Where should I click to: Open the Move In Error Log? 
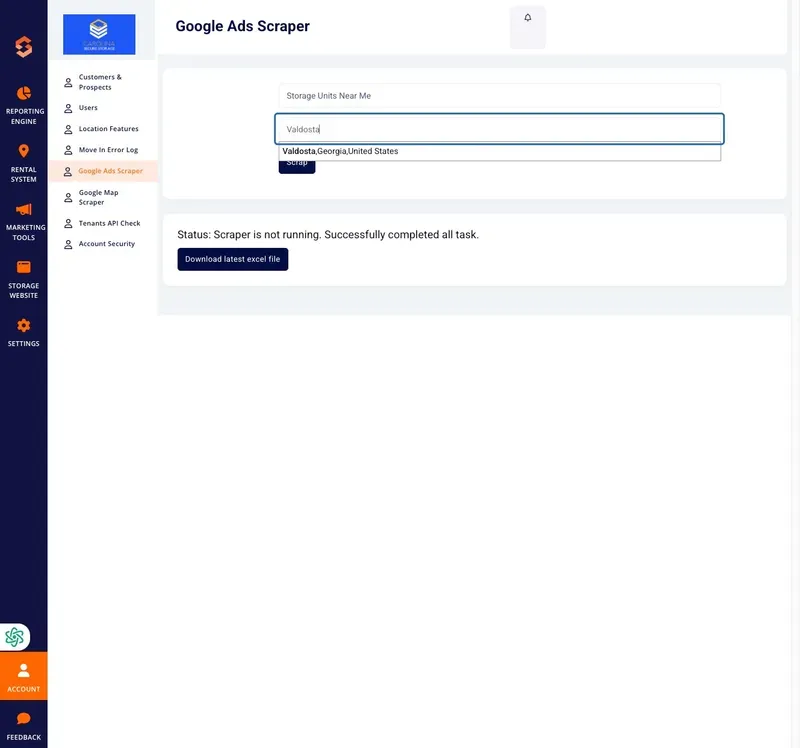(x=108, y=150)
